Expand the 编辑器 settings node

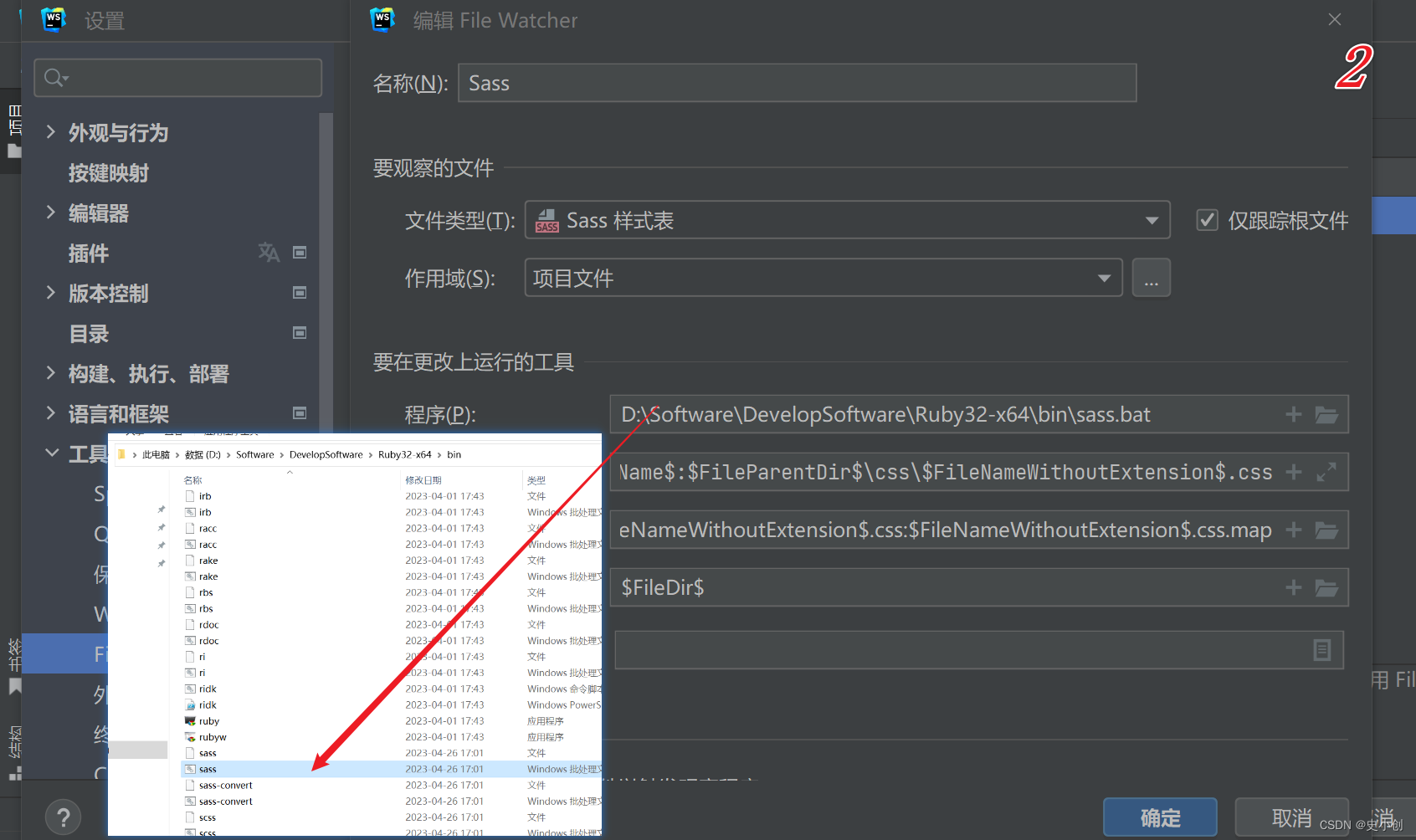51,212
